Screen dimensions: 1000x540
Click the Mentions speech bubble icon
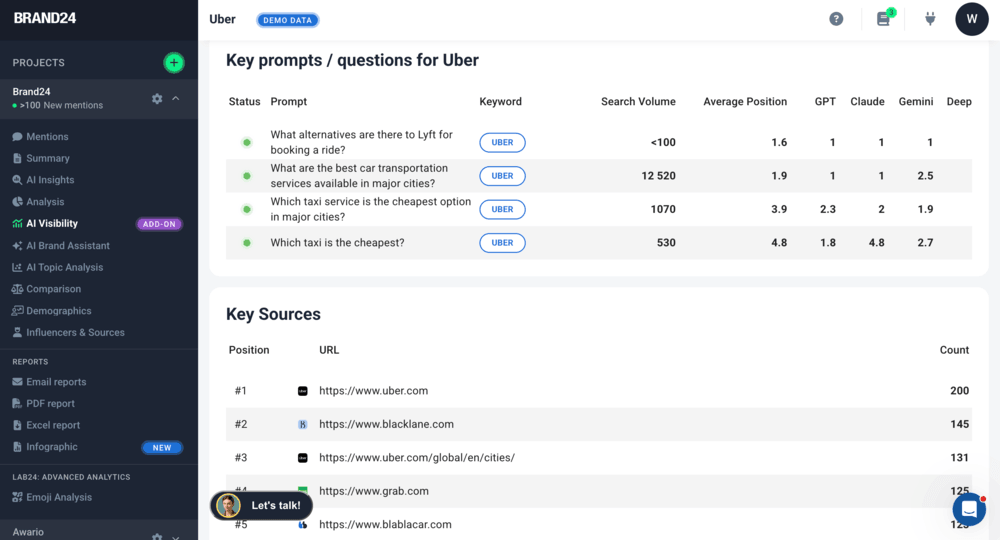coord(17,136)
